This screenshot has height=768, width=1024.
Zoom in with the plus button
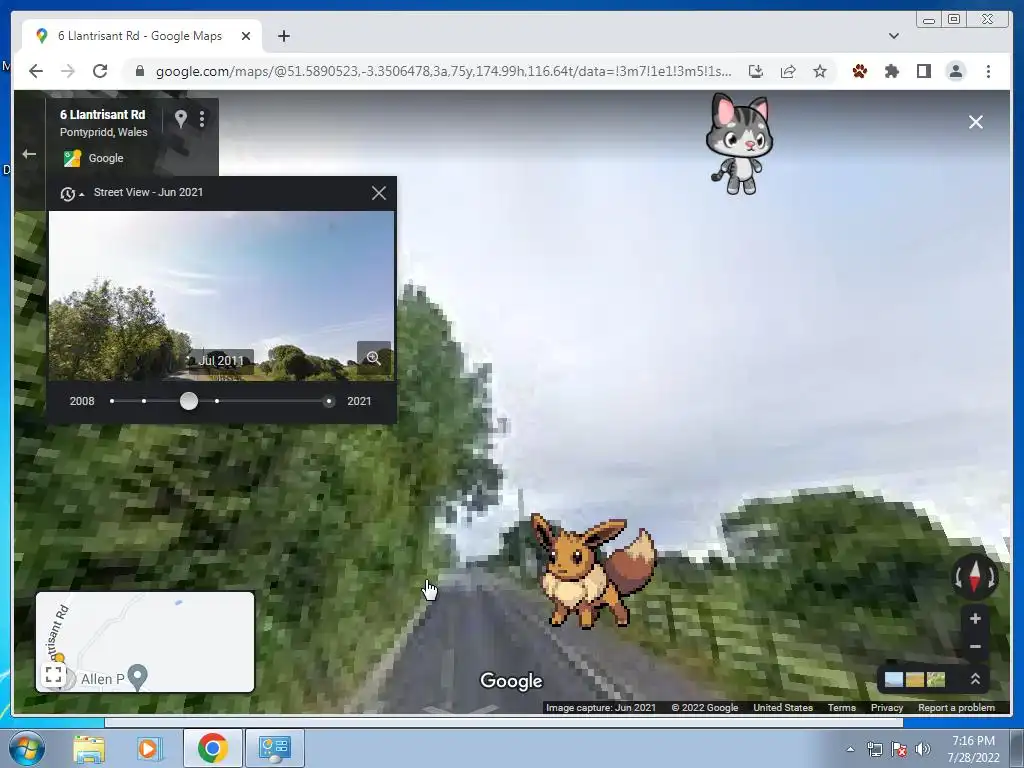pos(975,618)
